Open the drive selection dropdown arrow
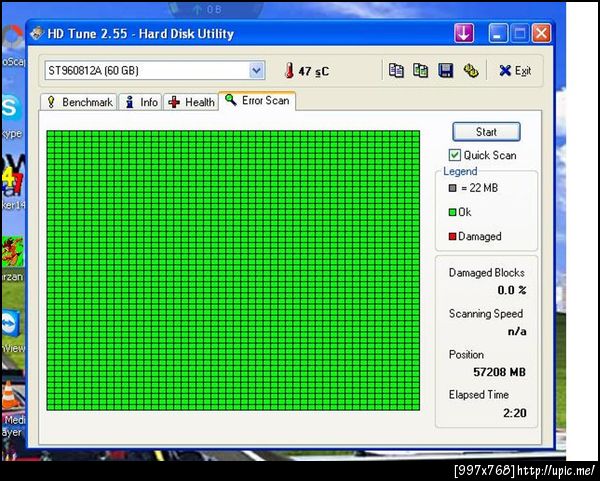Screen dimensions: 600x481 [x=257, y=70]
